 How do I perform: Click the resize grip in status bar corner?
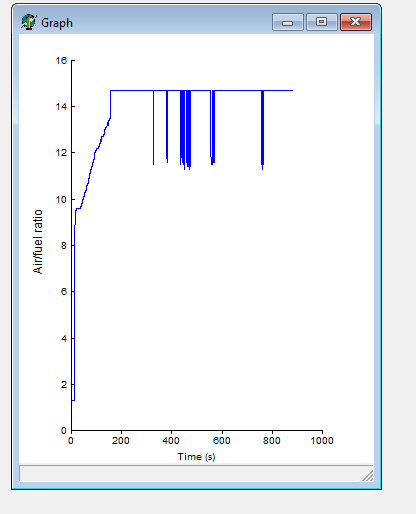[x=368, y=476]
